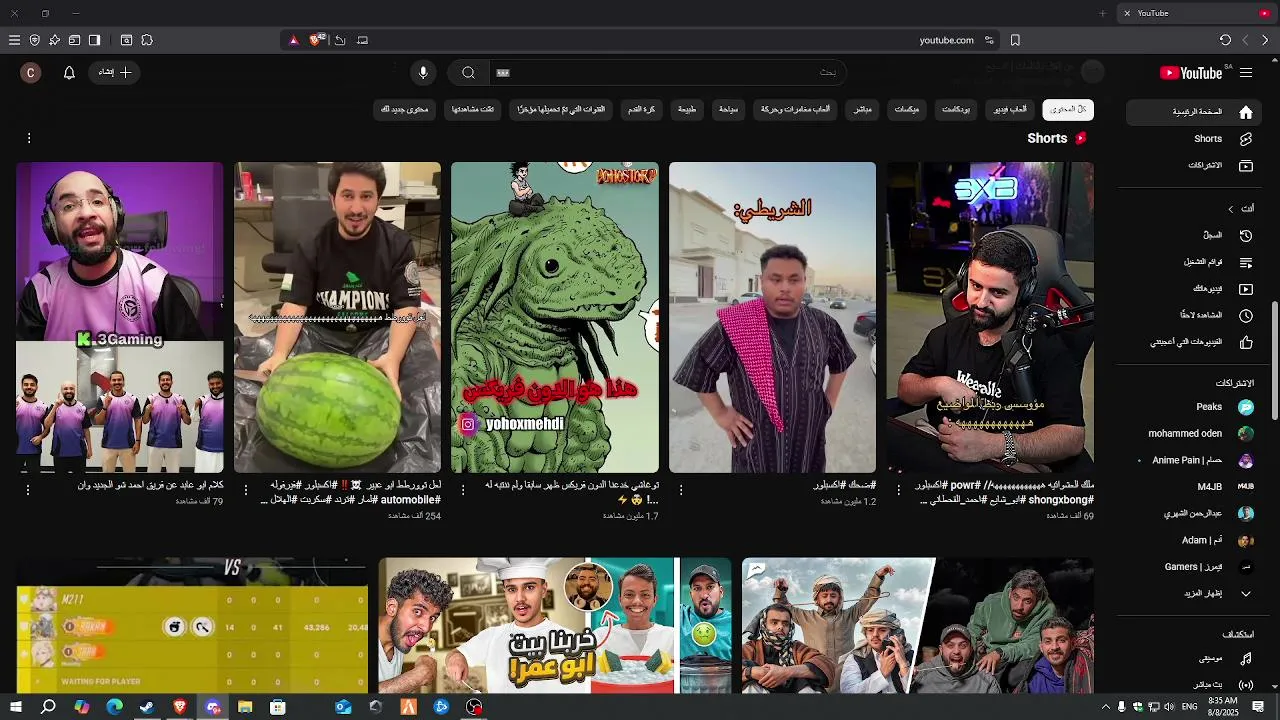Open History (السجل) in the sidebar

click(1192, 236)
